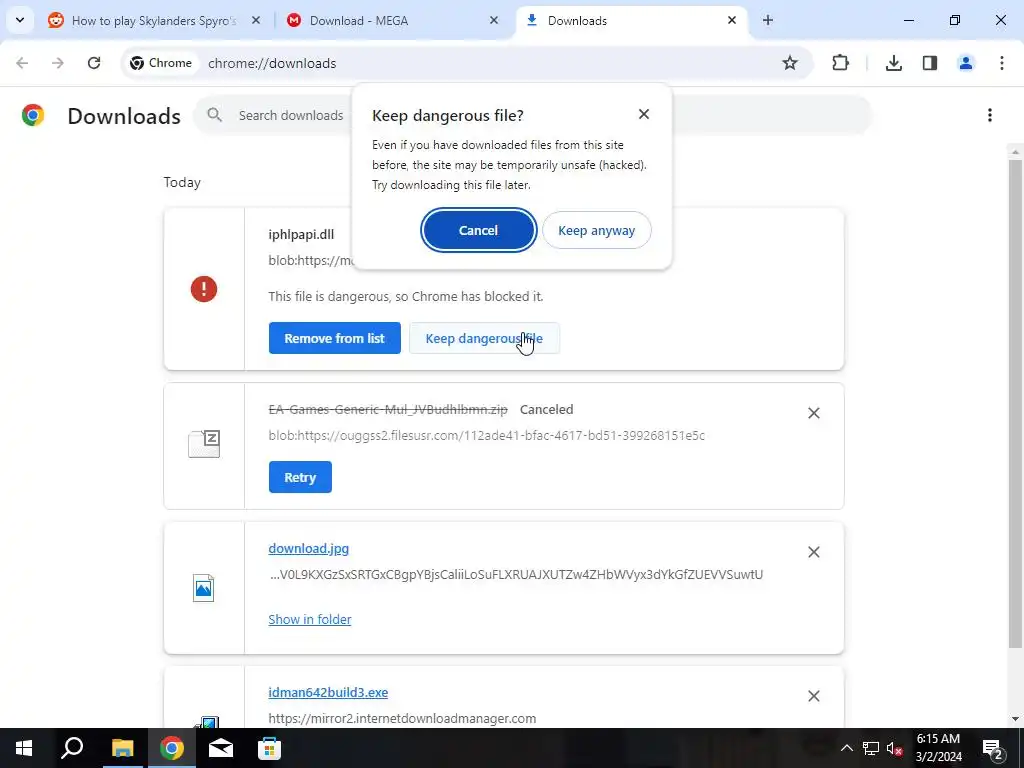Open the Extensions puzzle icon
This screenshot has width=1024, height=768.
point(840,63)
